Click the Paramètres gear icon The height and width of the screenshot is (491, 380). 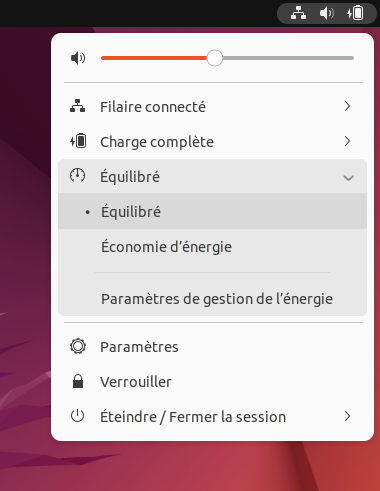(x=78, y=346)
